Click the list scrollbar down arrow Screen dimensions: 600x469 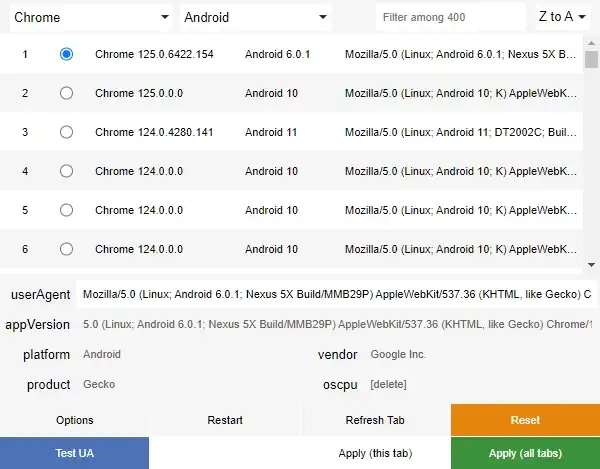pyautogui.click(x=591, y=264)
